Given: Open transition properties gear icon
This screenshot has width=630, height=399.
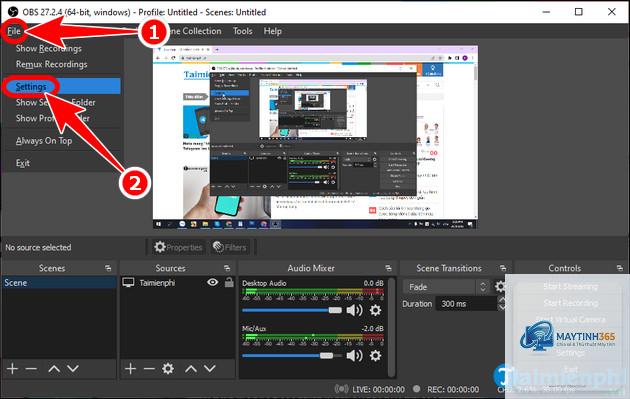Looking at the screenshot, I should click(x=500, y=286).
